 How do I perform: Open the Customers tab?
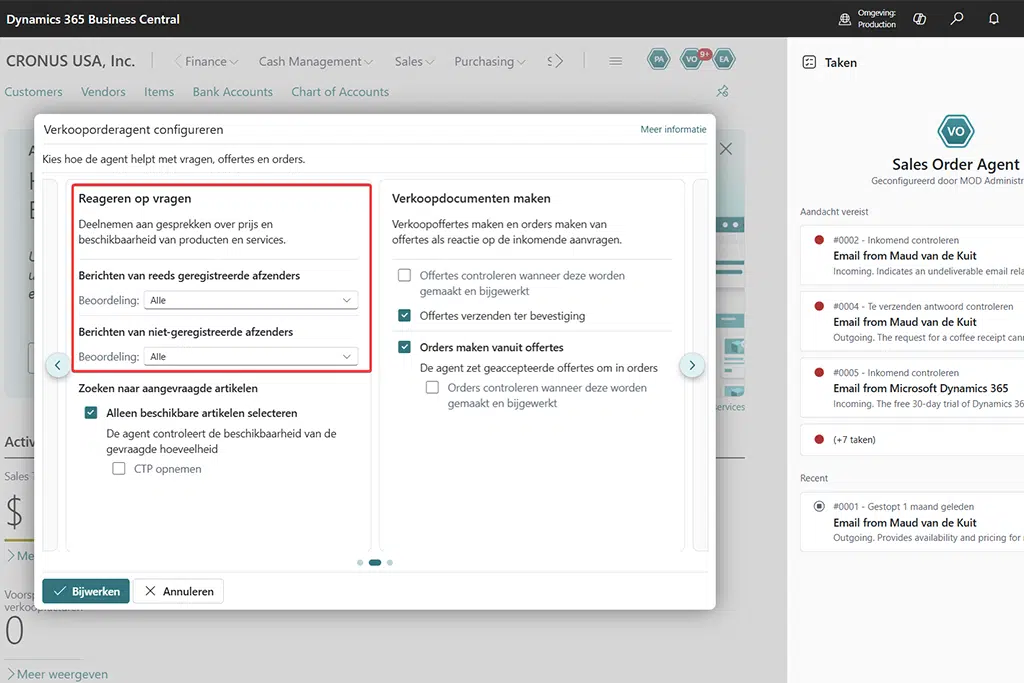(x=33, y=92)
